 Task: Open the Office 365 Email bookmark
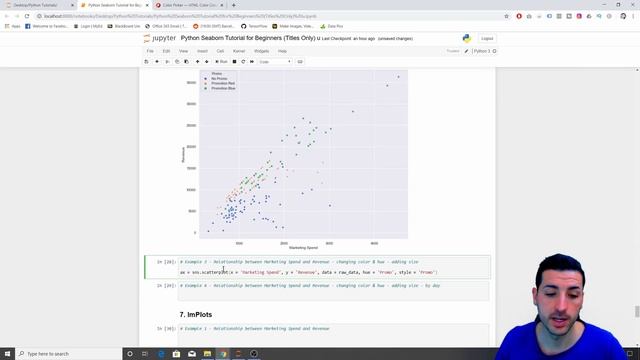tap(167, 26)
